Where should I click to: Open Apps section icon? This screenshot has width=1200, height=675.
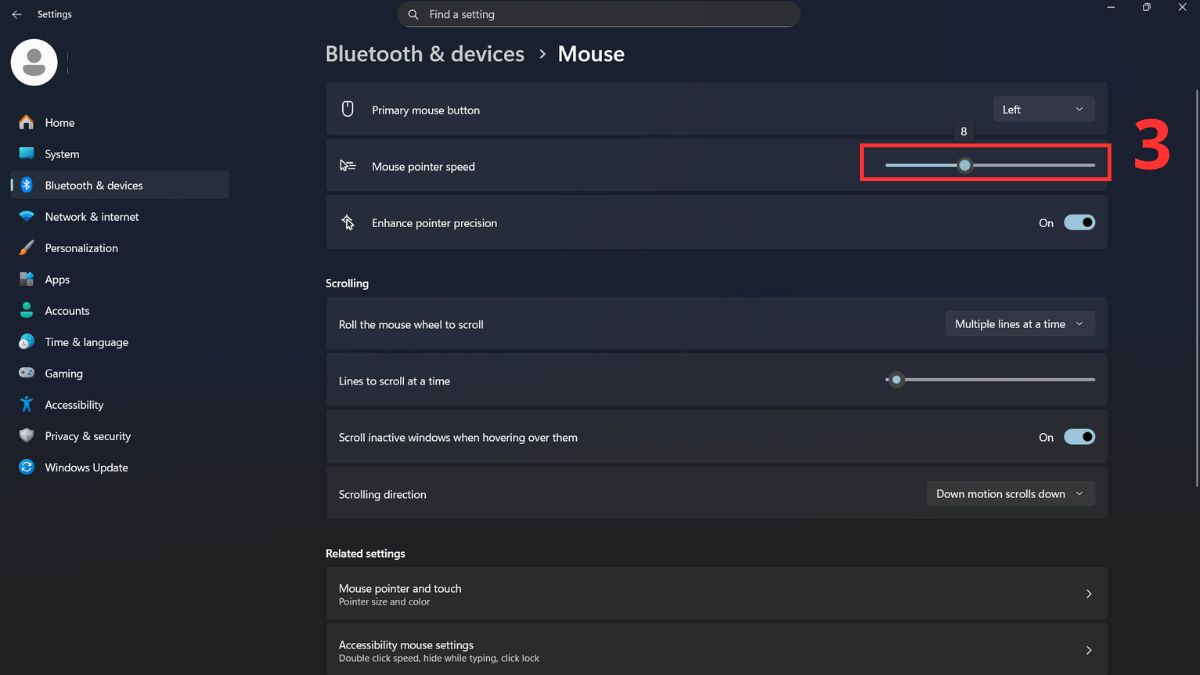pyautogui.click(x=26, y=280)
